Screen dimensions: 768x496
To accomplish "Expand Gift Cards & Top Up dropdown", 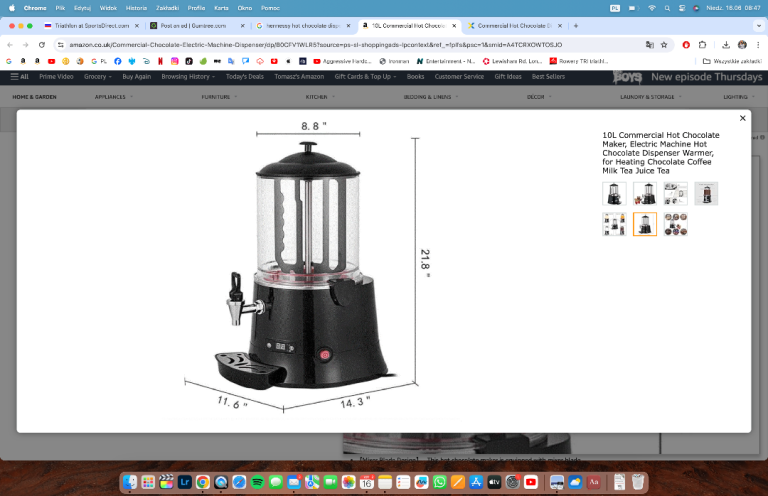I will (365, 76).
